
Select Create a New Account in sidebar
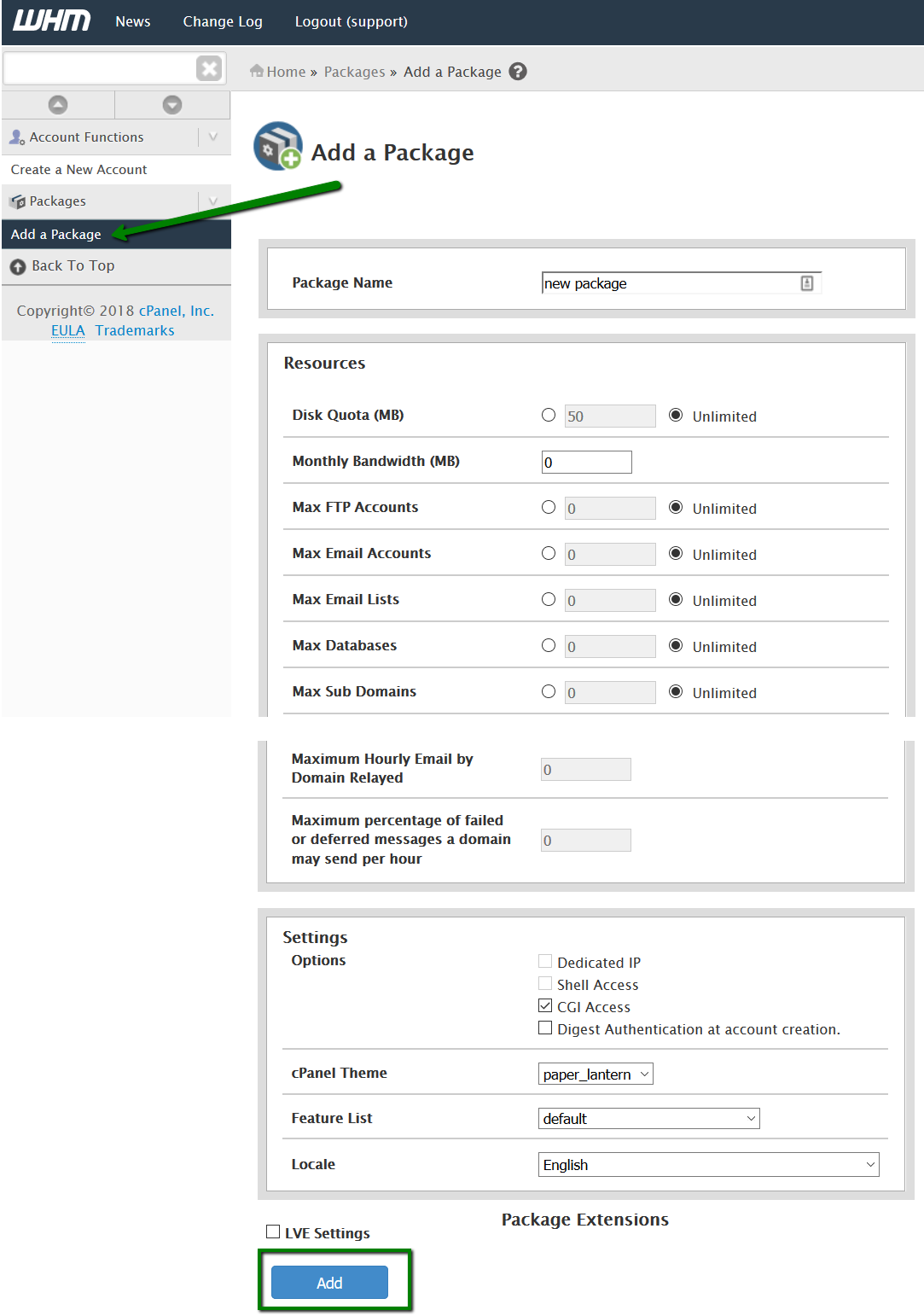[78, 170]
